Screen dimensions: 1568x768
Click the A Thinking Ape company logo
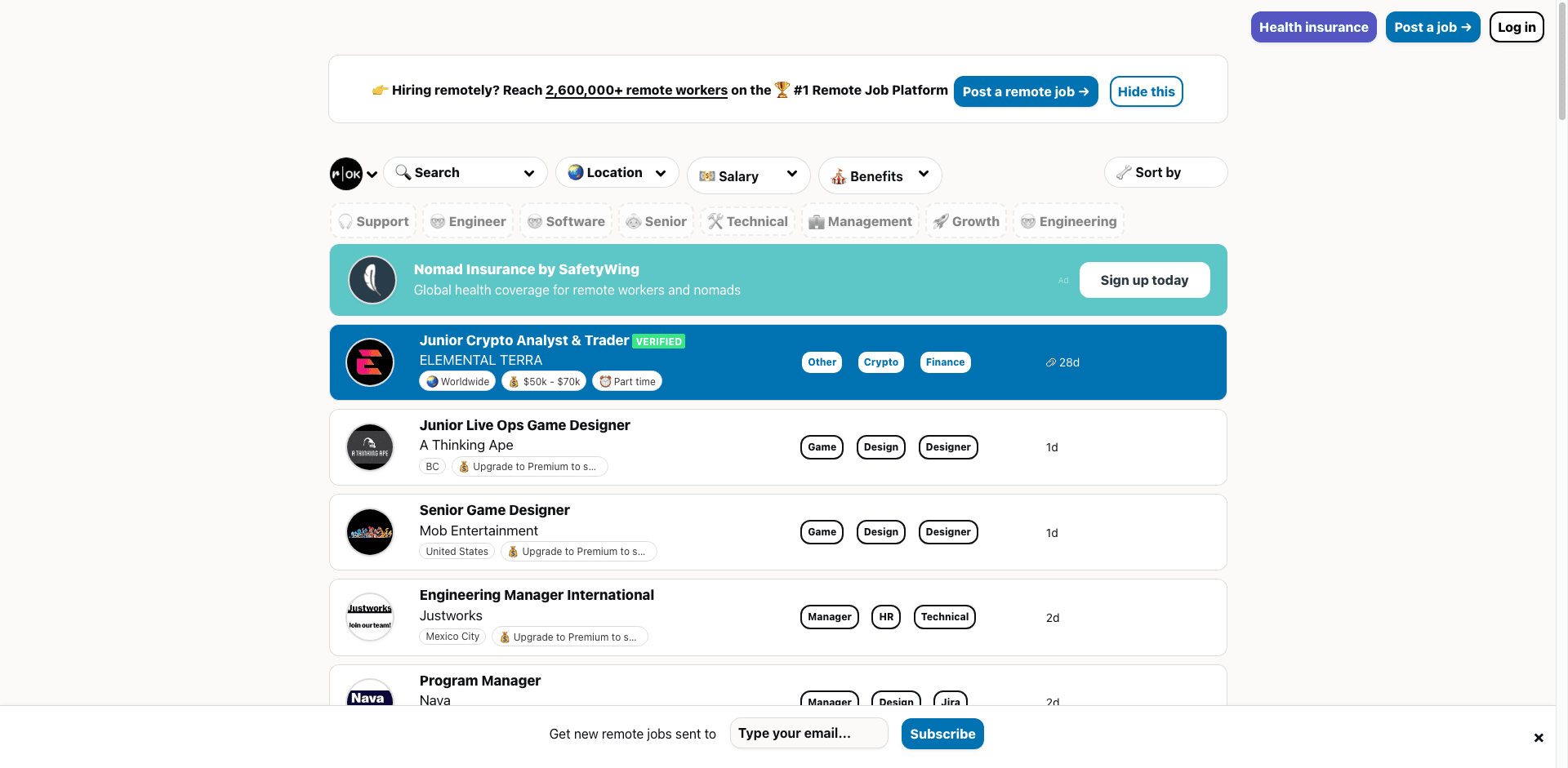click(x=369, y=447)
